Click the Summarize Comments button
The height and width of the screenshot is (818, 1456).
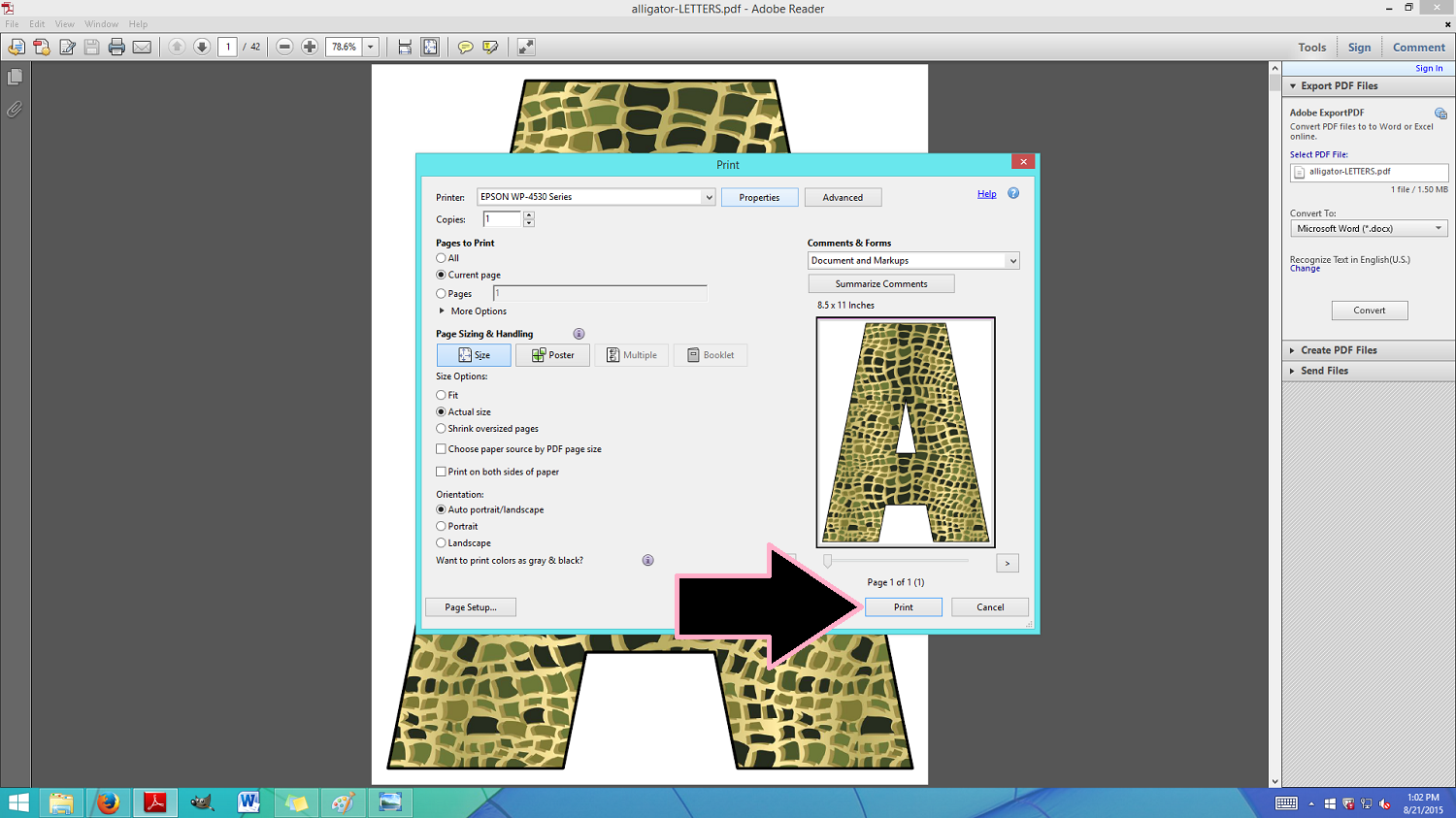pos(881,284)
